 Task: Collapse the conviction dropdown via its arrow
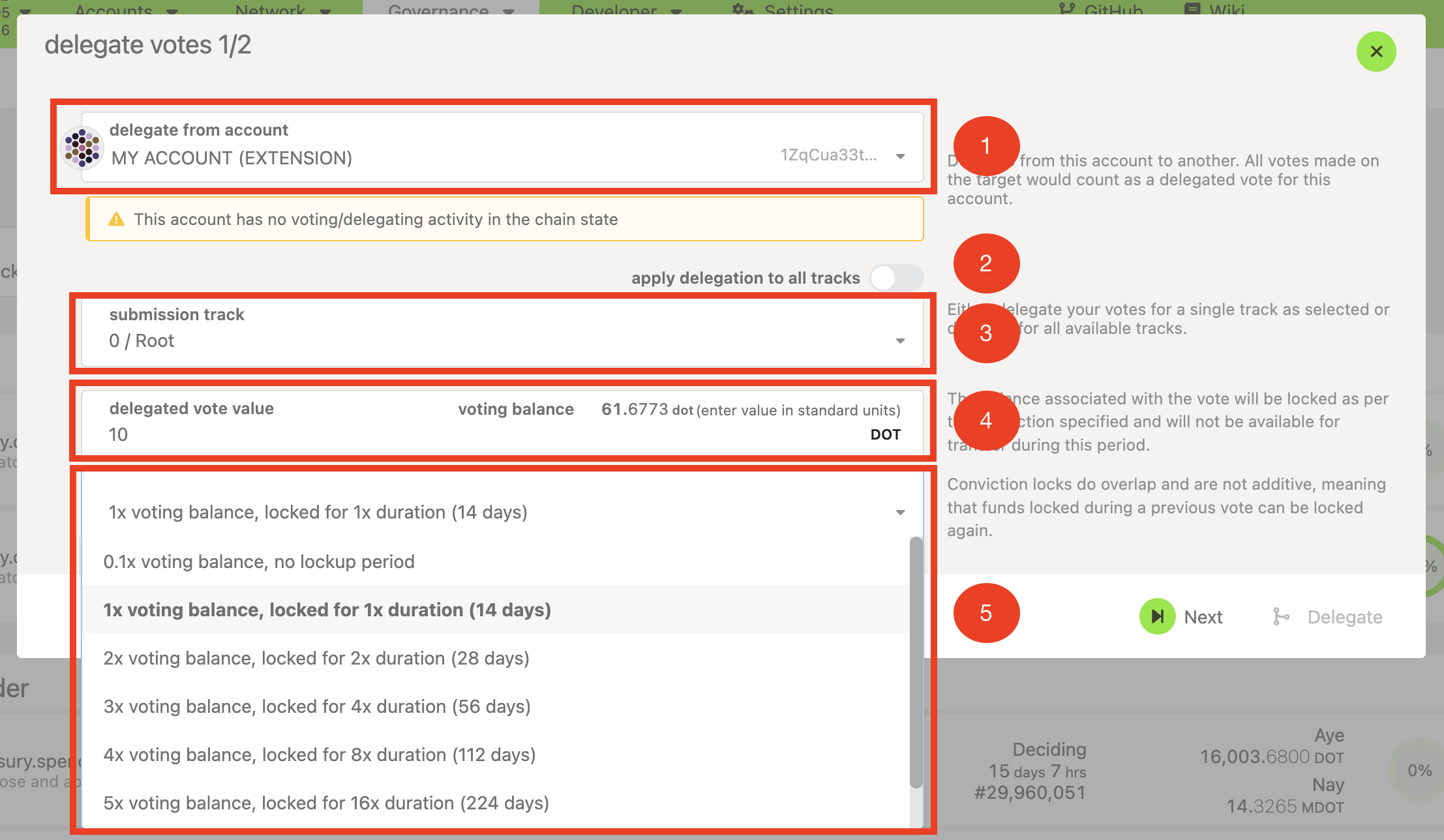coord(900,513)
